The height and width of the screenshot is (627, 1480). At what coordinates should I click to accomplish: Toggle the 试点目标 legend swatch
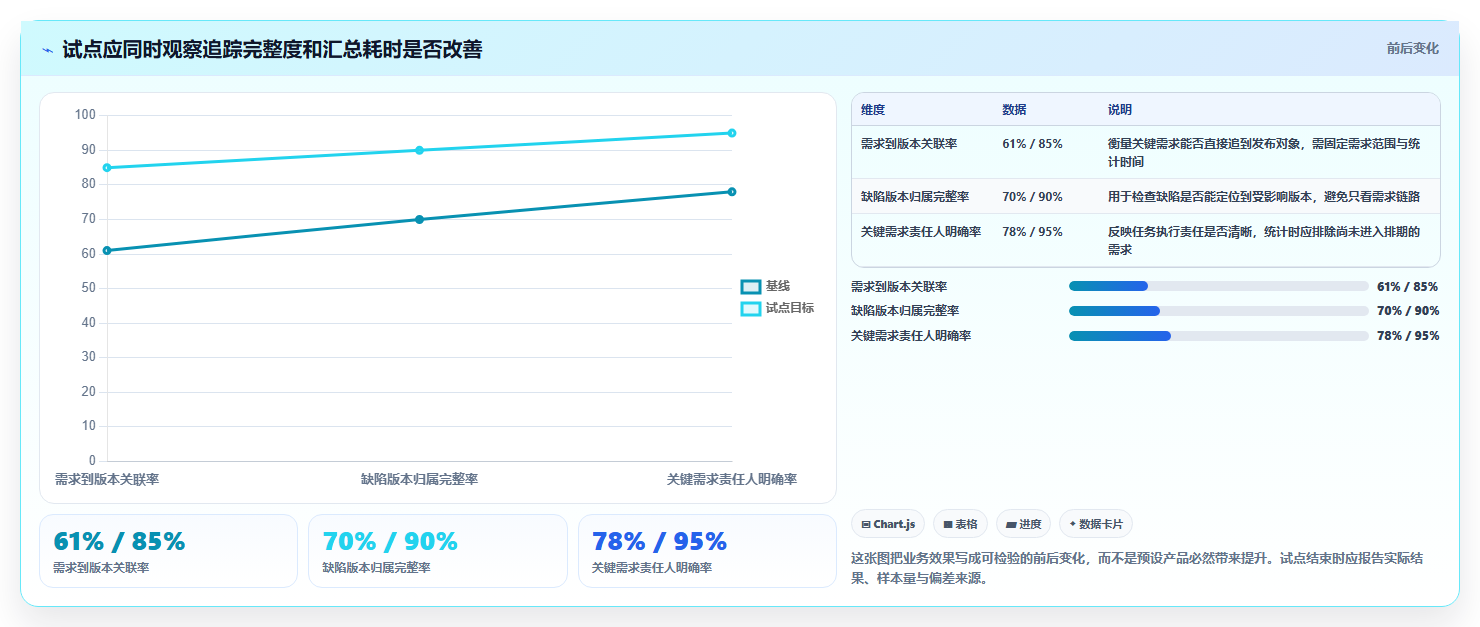click(750, 309)
